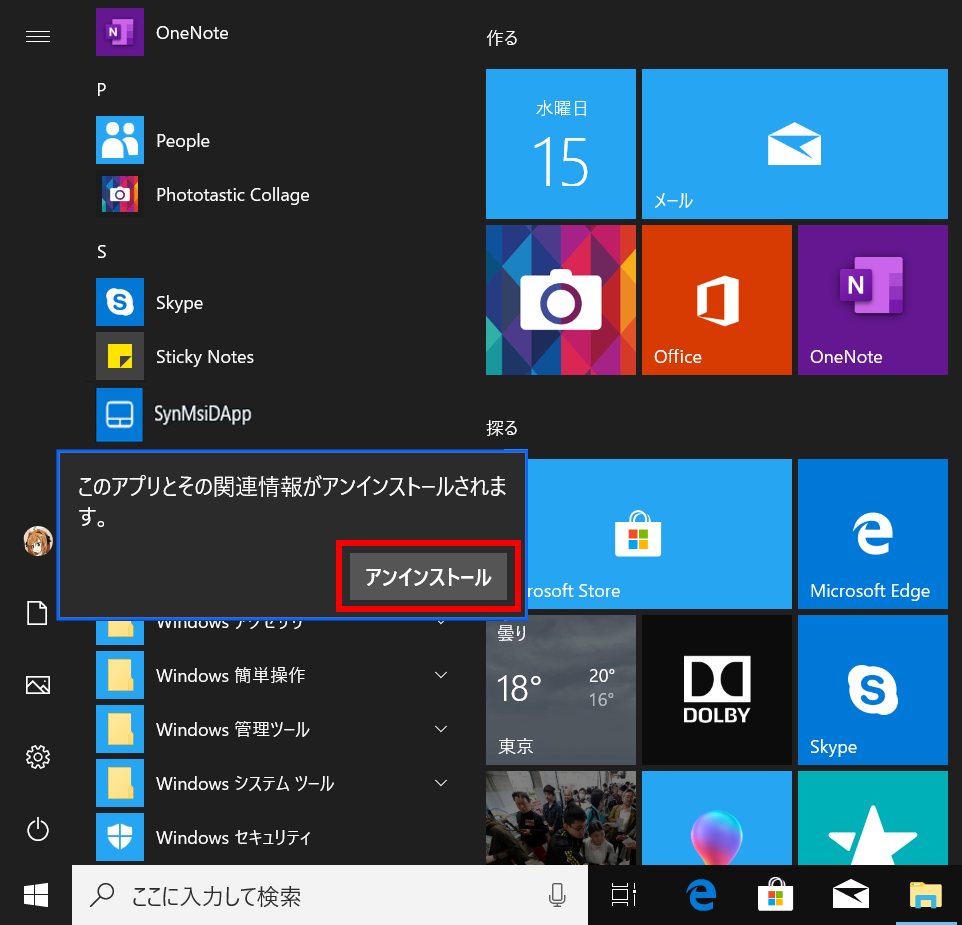
Task: Open File Explorer from the taskbar
Action: tap(925, 895)
